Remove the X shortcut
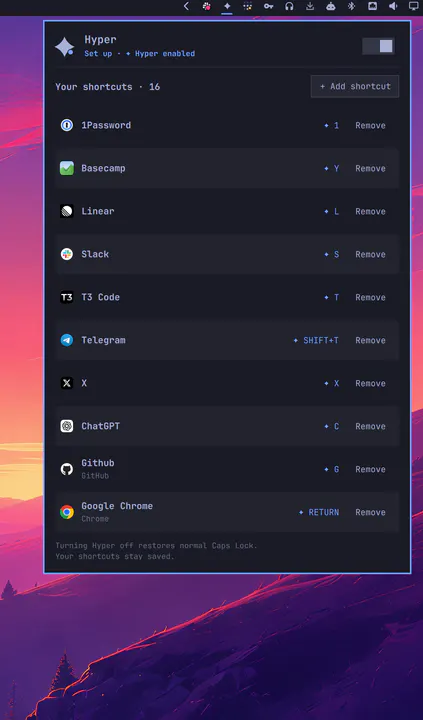Image resolution: width=423 pixels, height=720 pixels. coord(370,383)
